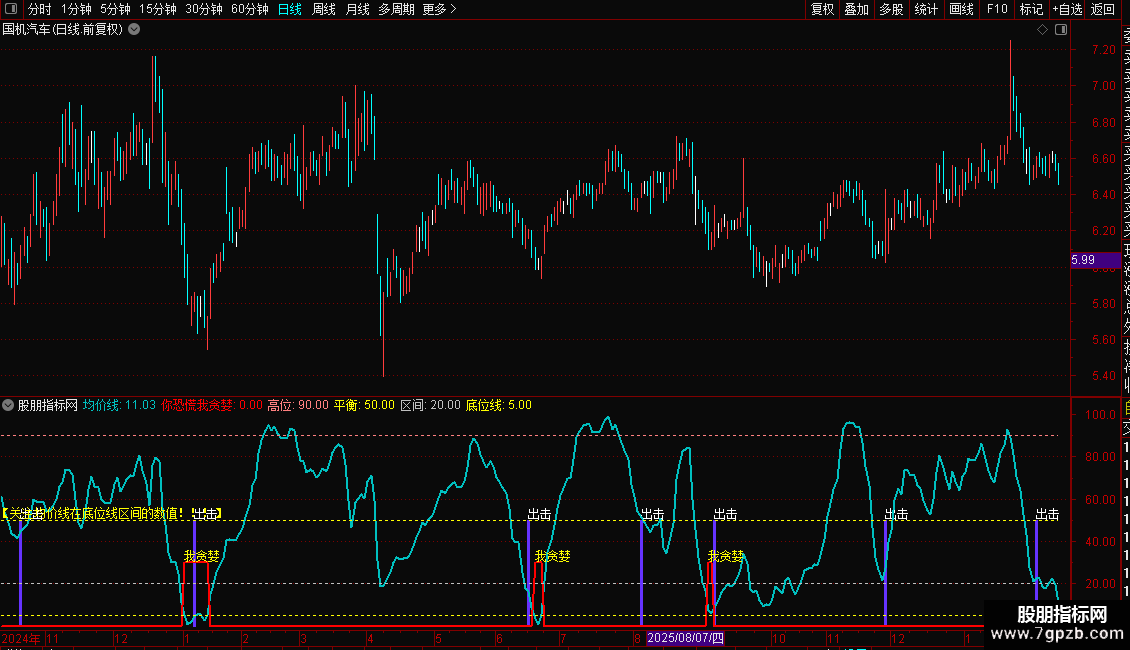The width and height of the screenshot is (1130, 650).
Task: Select the 60分钟 period tab
Action: click(250, 10)
